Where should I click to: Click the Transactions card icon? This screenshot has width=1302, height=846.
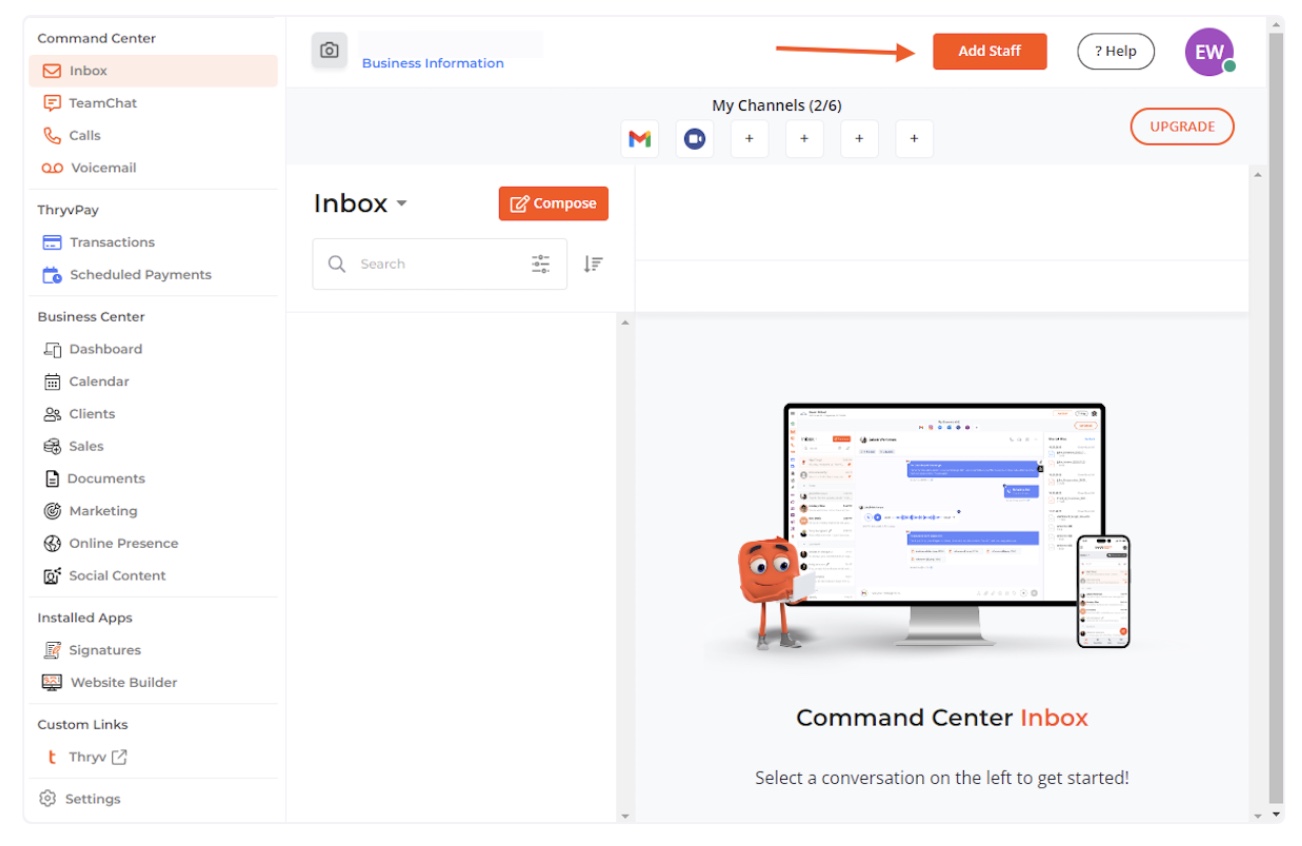tap(52, 242)
